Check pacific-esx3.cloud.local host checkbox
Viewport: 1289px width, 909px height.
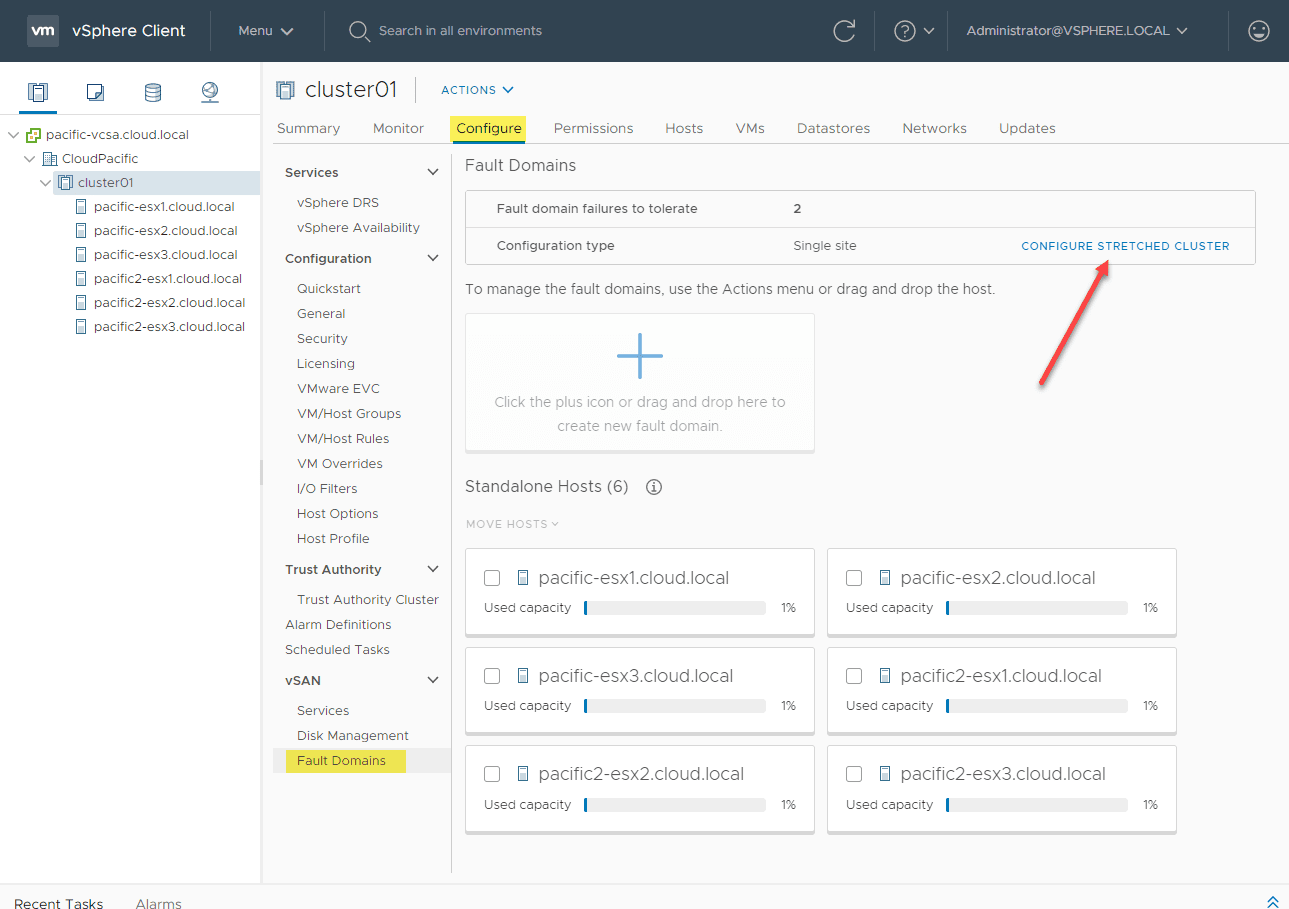tap(491, 676)
